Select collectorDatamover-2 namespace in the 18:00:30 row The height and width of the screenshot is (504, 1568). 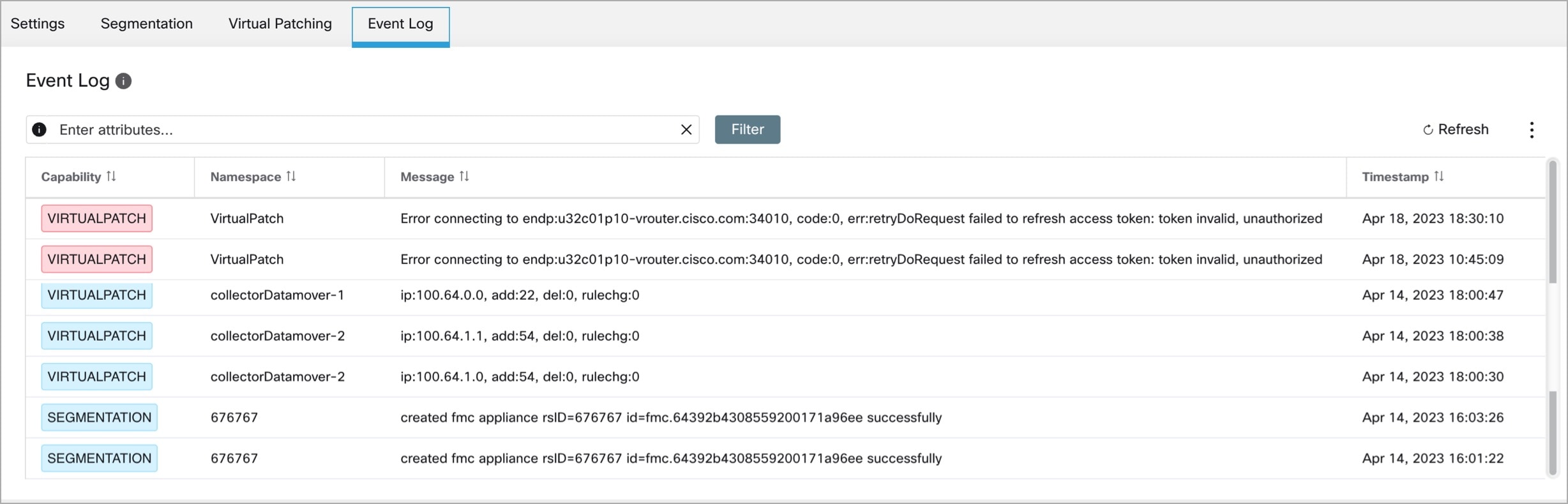pos(278,376)
